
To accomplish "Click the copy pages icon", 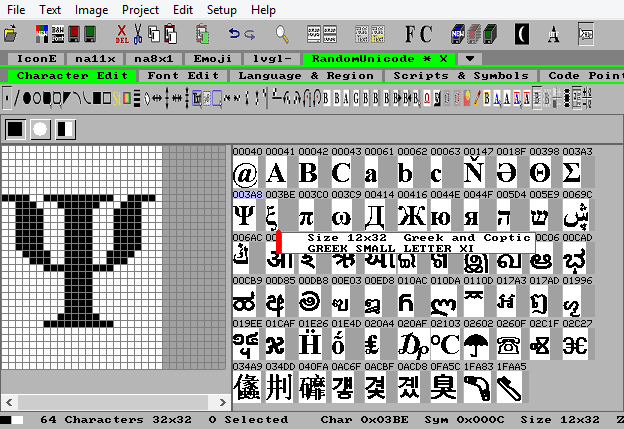I will 154,33.
